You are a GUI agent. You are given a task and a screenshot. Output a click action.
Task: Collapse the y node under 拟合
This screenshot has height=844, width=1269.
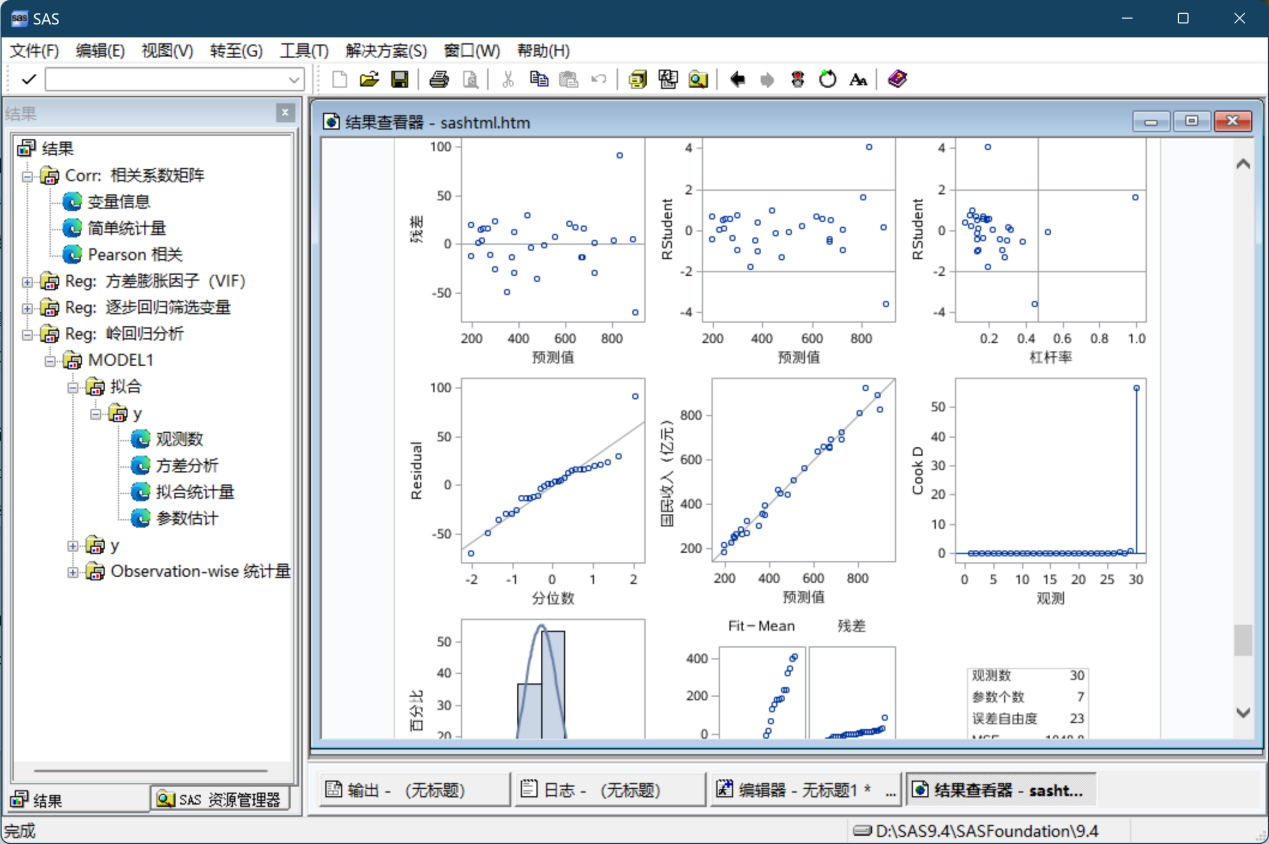coord(96,414)
